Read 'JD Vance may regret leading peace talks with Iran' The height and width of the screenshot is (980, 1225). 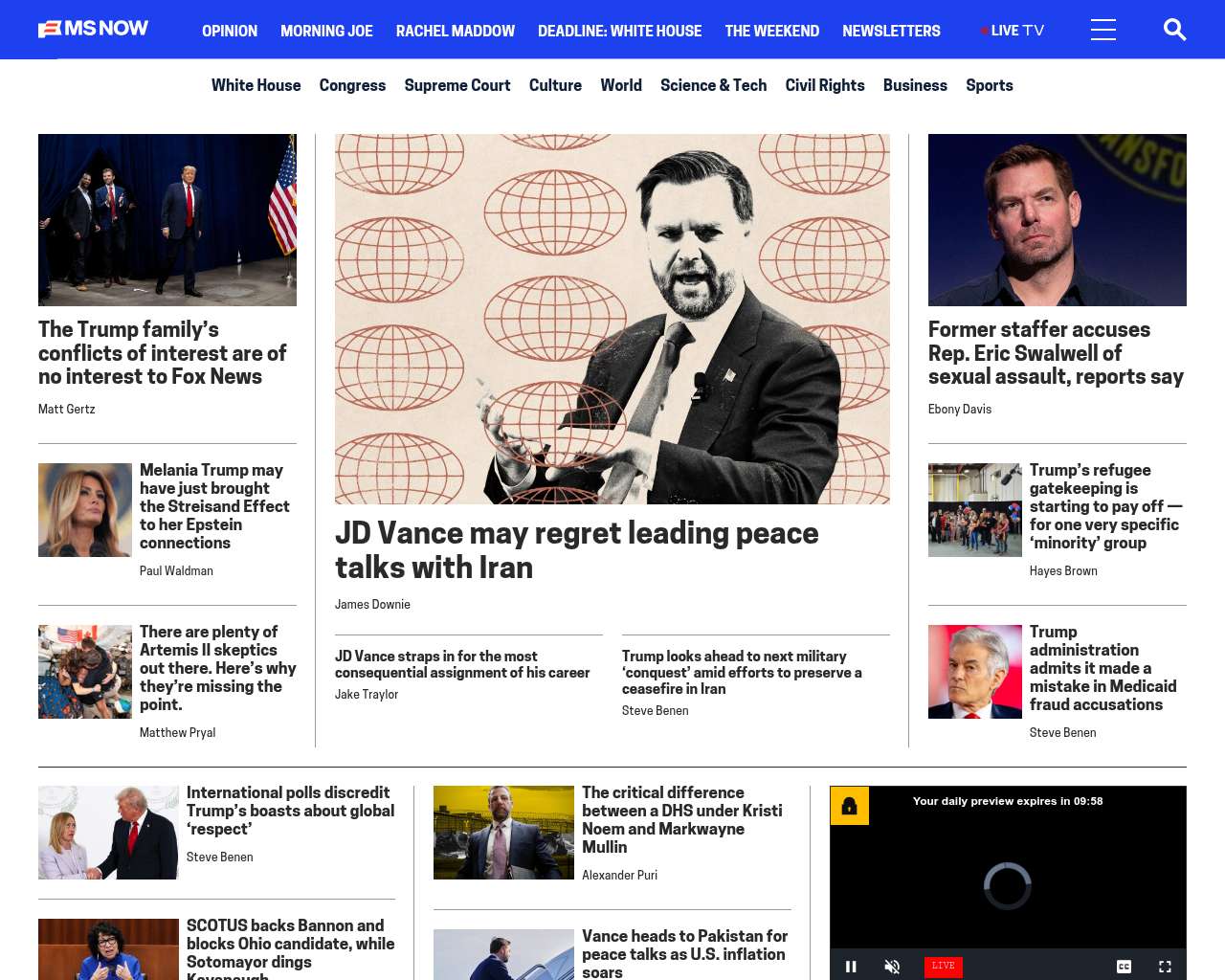[x=577, y=550]
